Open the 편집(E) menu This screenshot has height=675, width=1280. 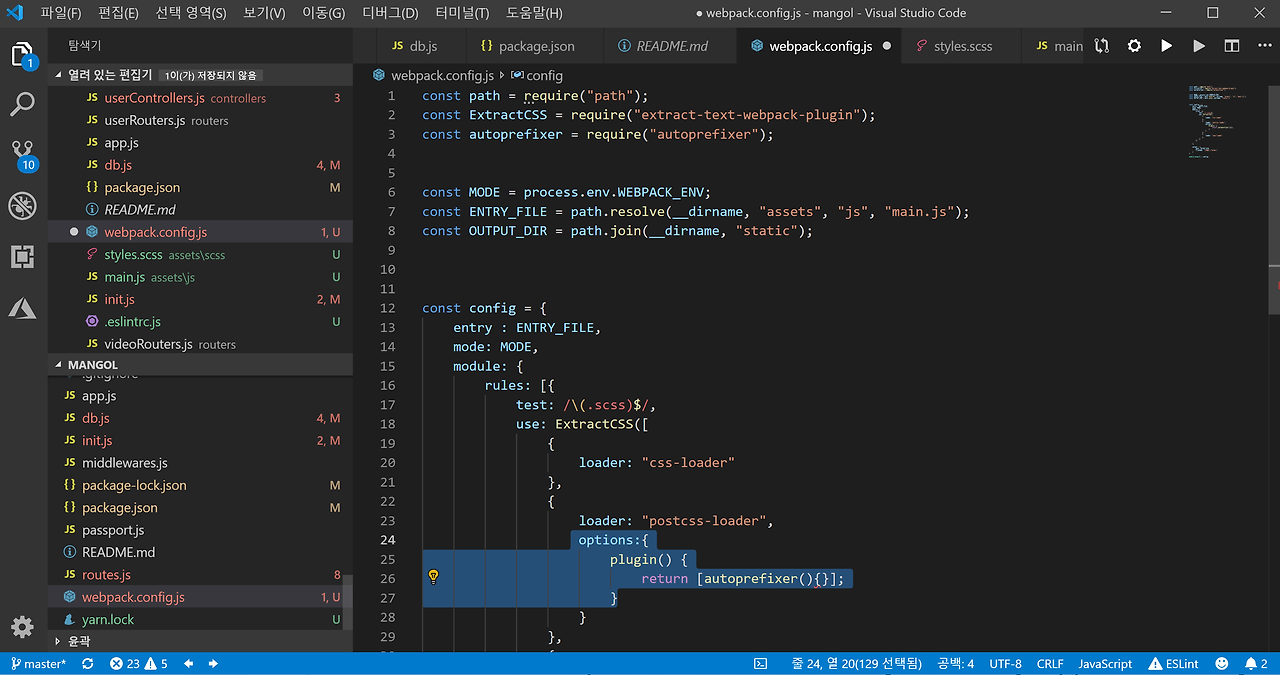[119, 13]
